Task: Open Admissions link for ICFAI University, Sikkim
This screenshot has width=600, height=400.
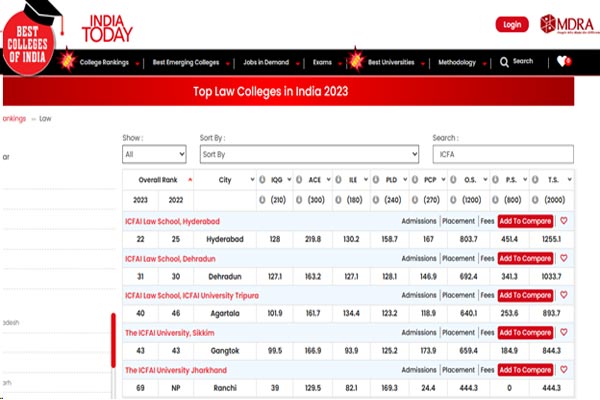Action: point(419,333)
